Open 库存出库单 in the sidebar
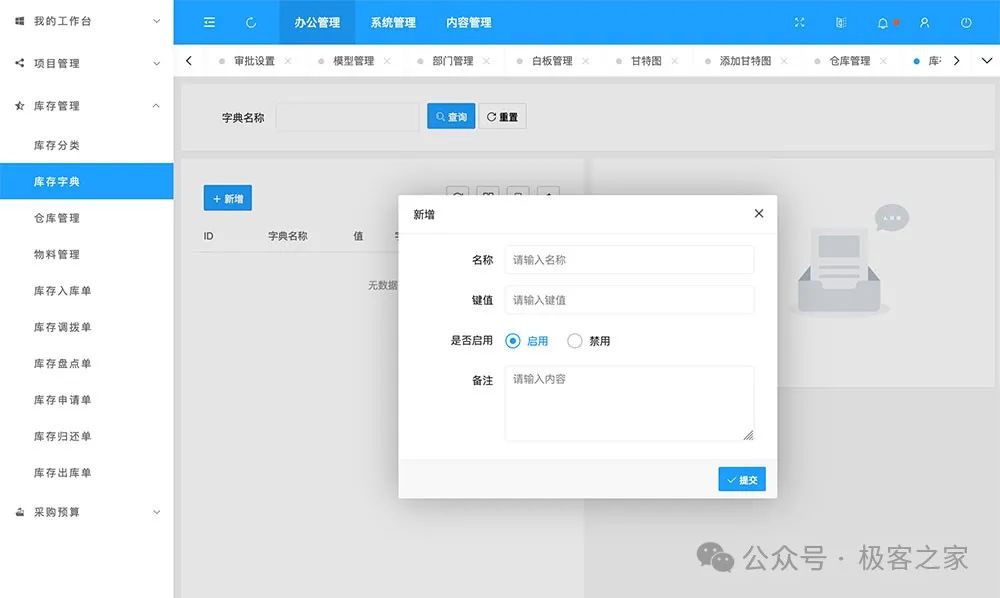The height and width of the screenshot is (598, 1000). point(87,472)
